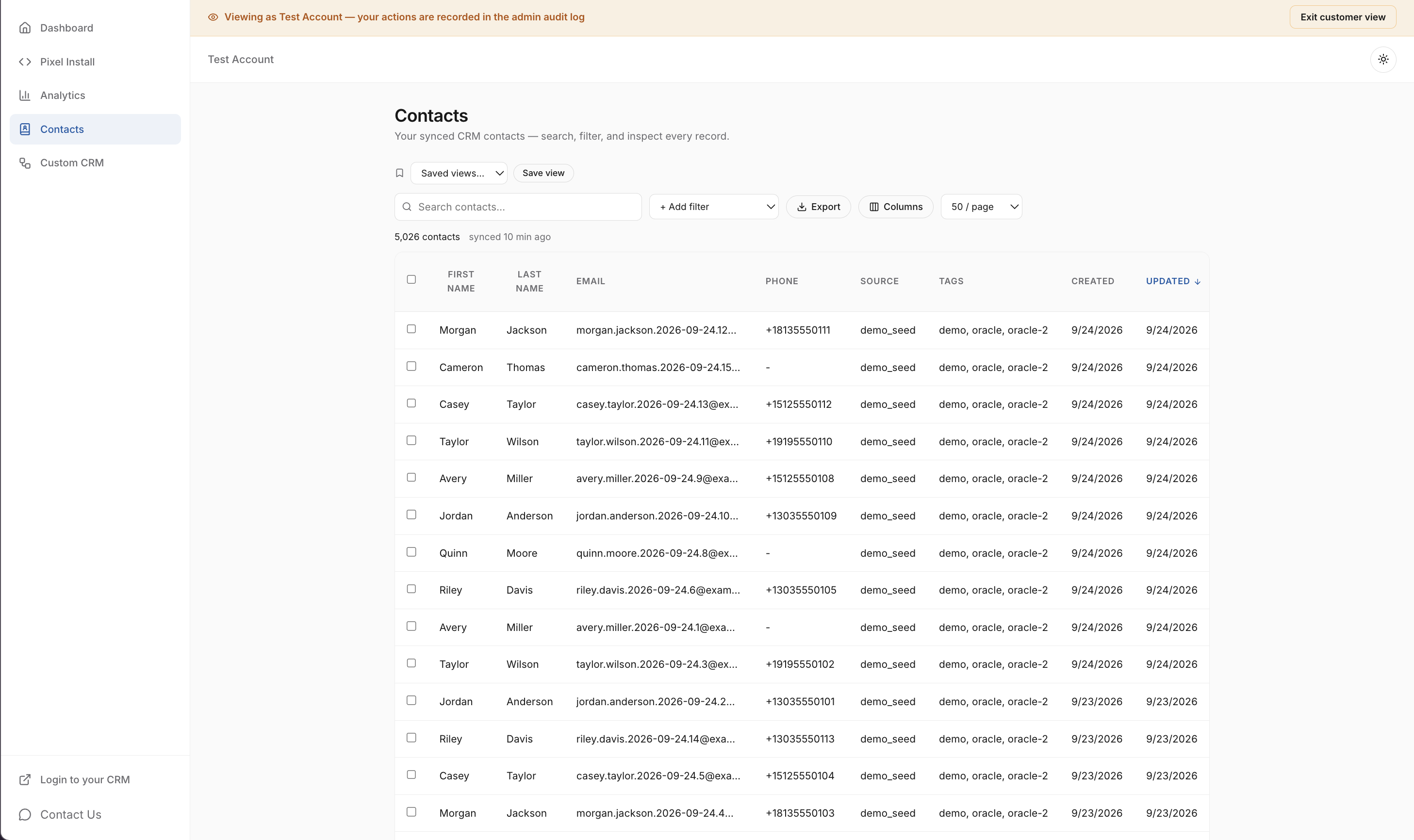
Task: Click the quinn.moore.2026-09-24.8 email cell
Action: [657, 553]
